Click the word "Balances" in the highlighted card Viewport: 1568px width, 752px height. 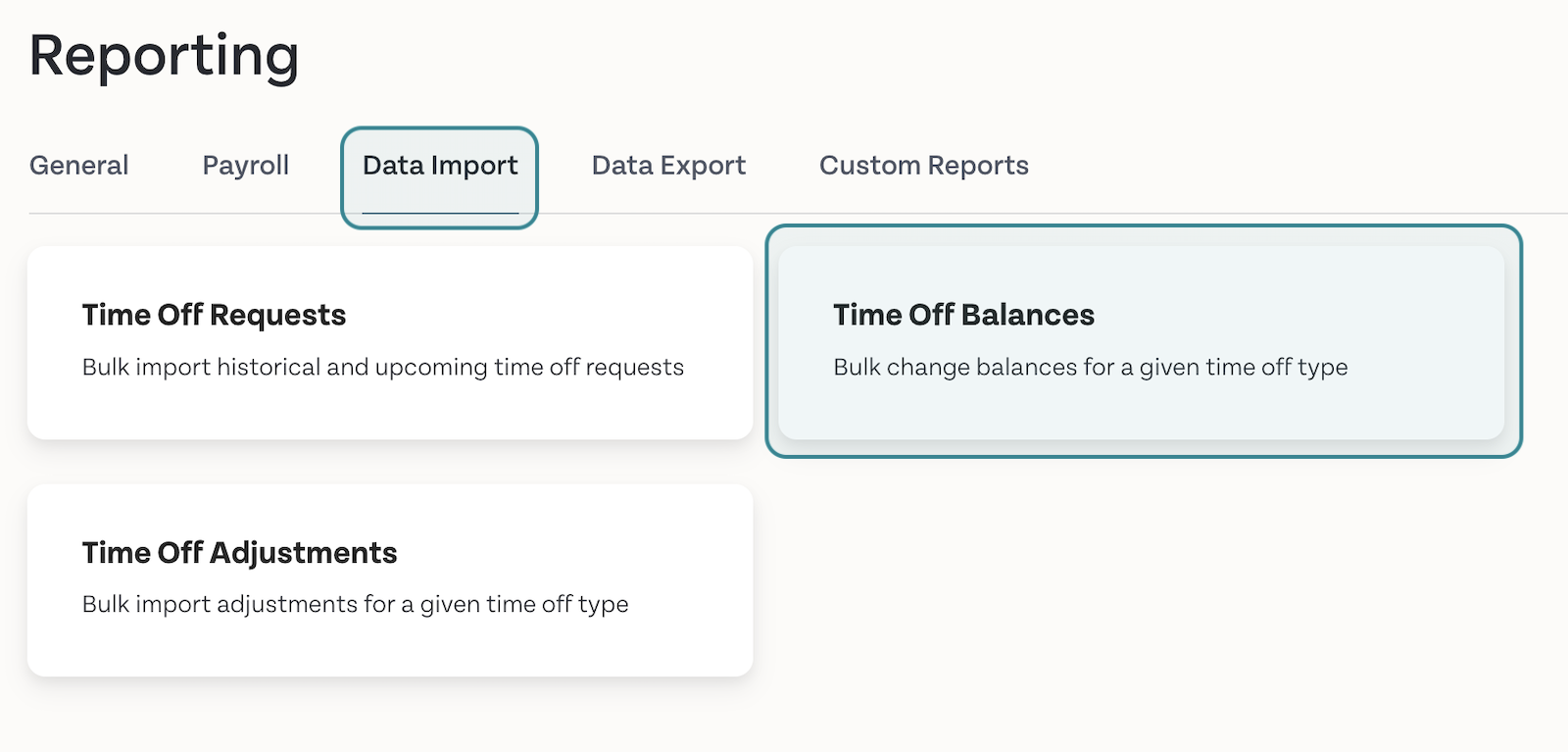point(1027,315)
